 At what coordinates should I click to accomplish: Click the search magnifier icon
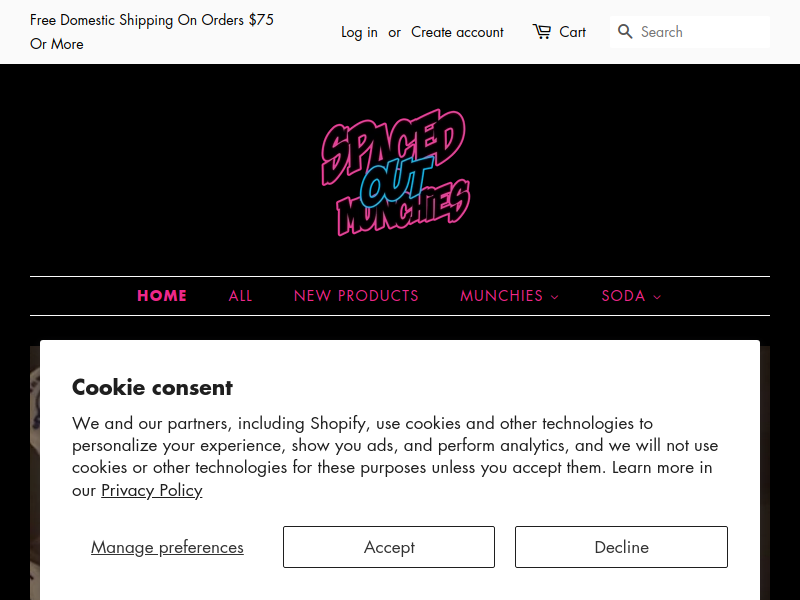tap(625, 32)
